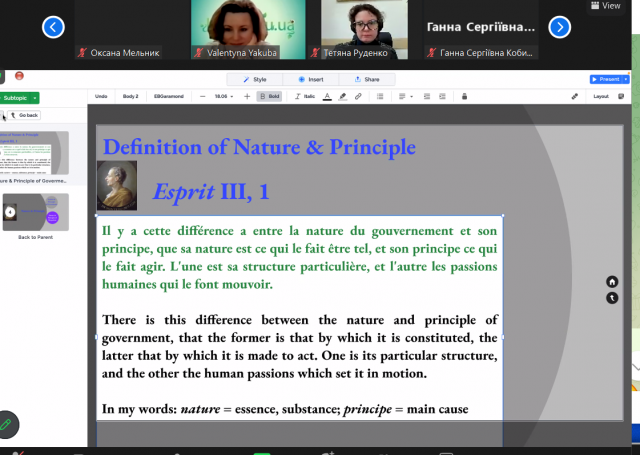Image resolution: width=640 pixels, height=455 pixels.
Task: Select Ганна Сергіївна participant tile
Action: coord(481,29)
